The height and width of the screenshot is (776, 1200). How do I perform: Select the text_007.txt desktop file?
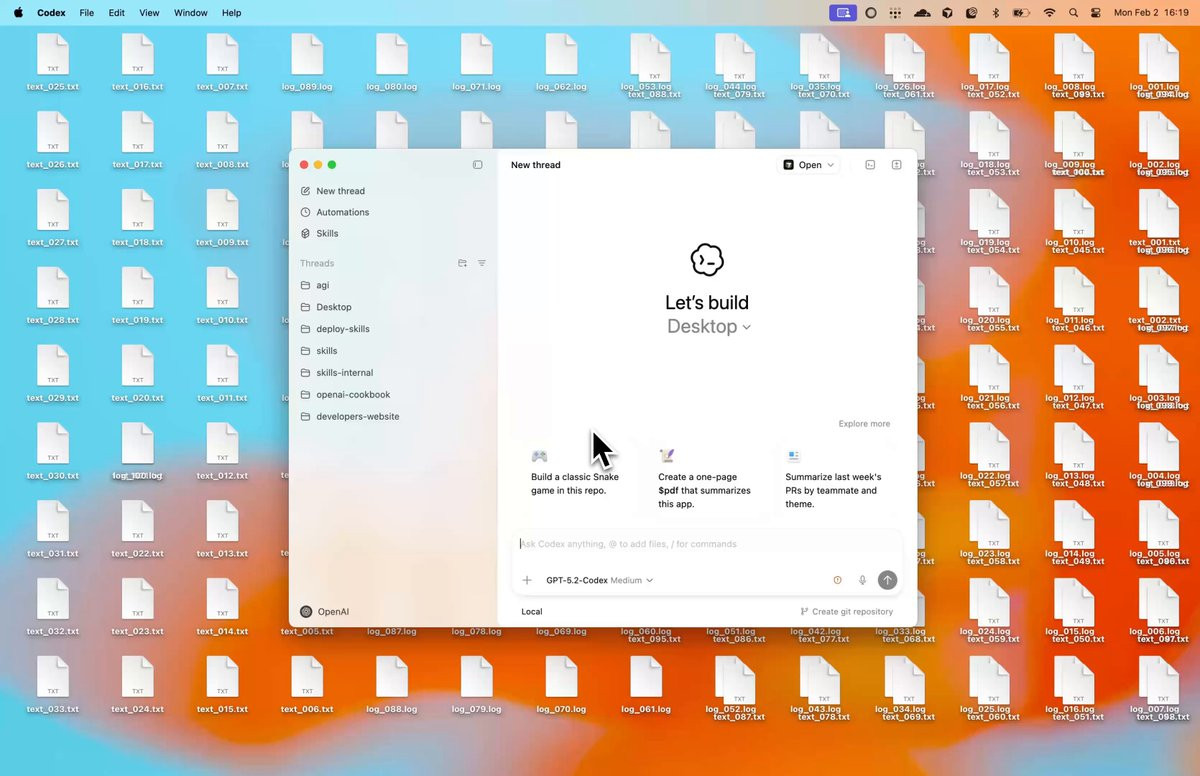pyautogui.click(x=222, y=62)
